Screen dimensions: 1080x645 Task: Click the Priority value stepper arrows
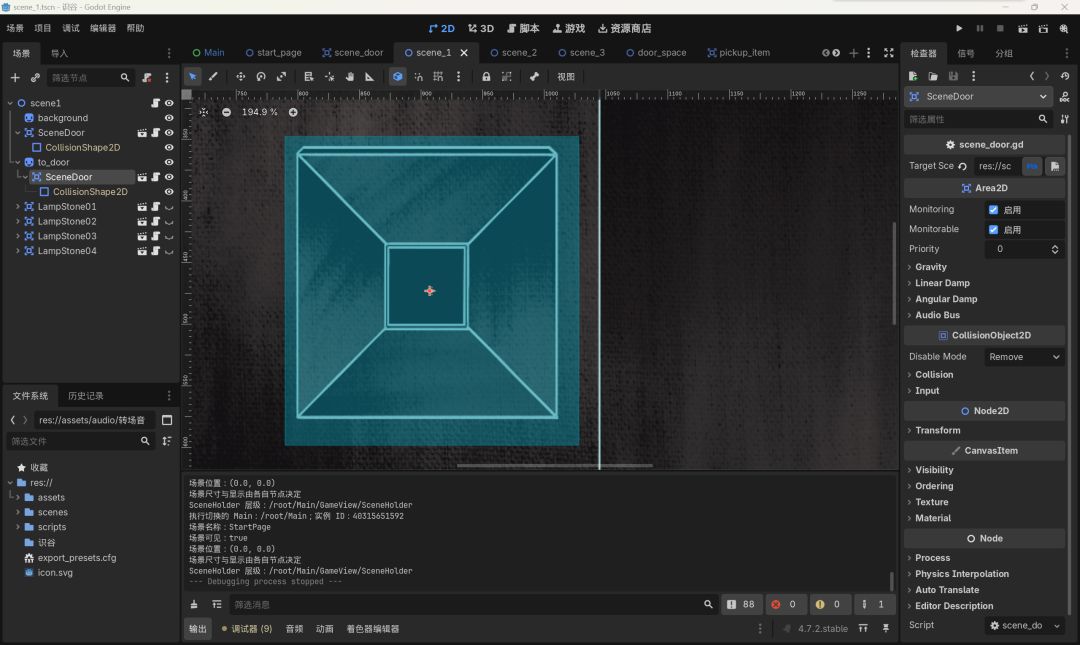(1055, 249)
